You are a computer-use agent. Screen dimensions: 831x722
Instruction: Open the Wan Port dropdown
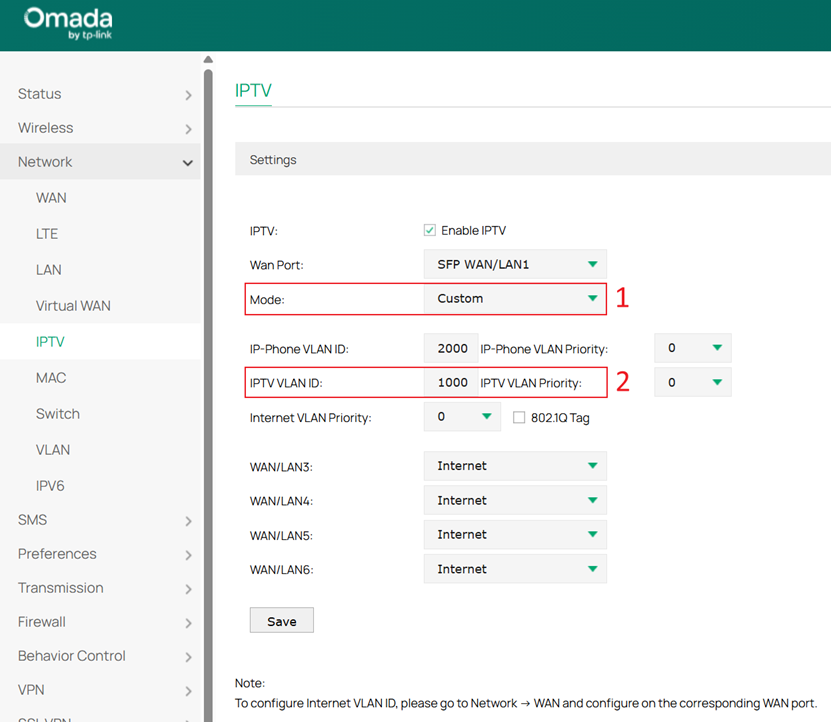pos(514,264)
